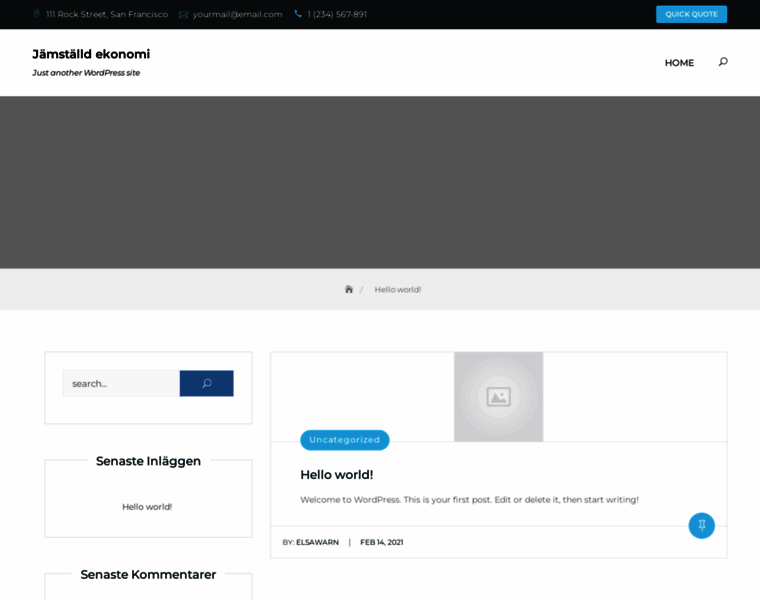
Task: Open the Hello world! post title
Action: coord(336,475)
